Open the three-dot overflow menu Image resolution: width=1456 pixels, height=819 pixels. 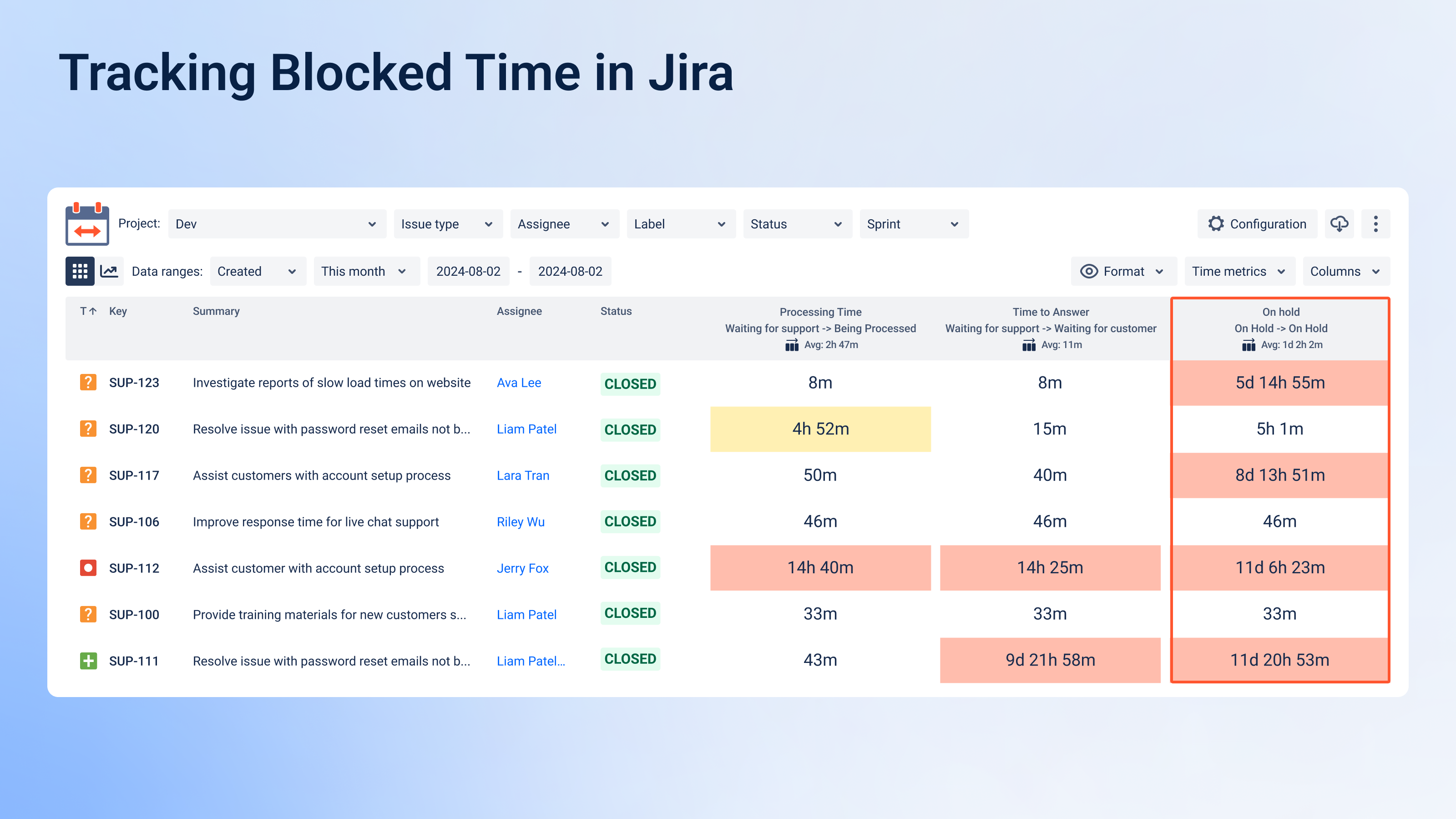coord(1376,224)
